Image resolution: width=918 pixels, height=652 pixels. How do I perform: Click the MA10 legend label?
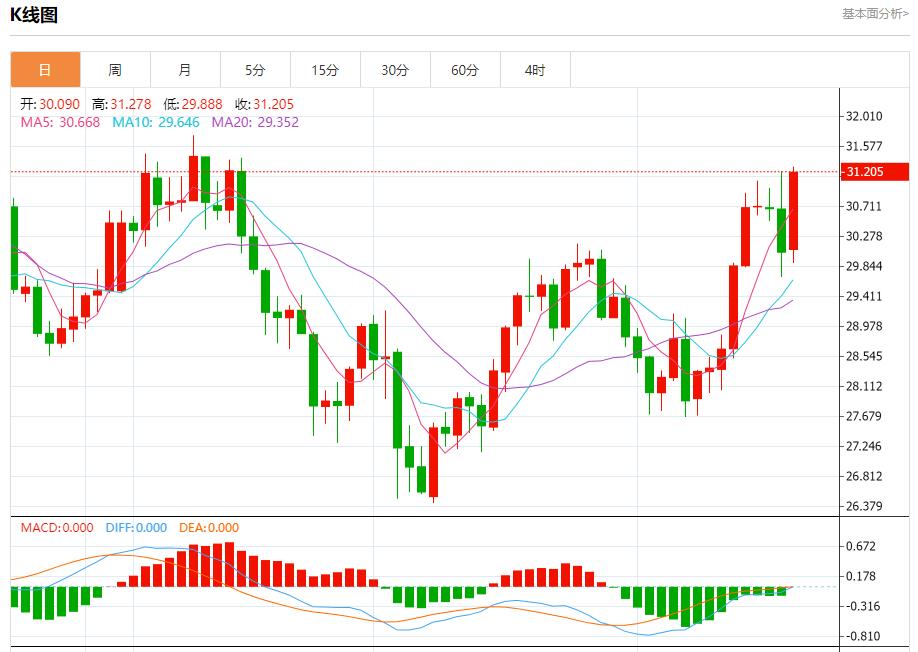[x=155, y=122]
